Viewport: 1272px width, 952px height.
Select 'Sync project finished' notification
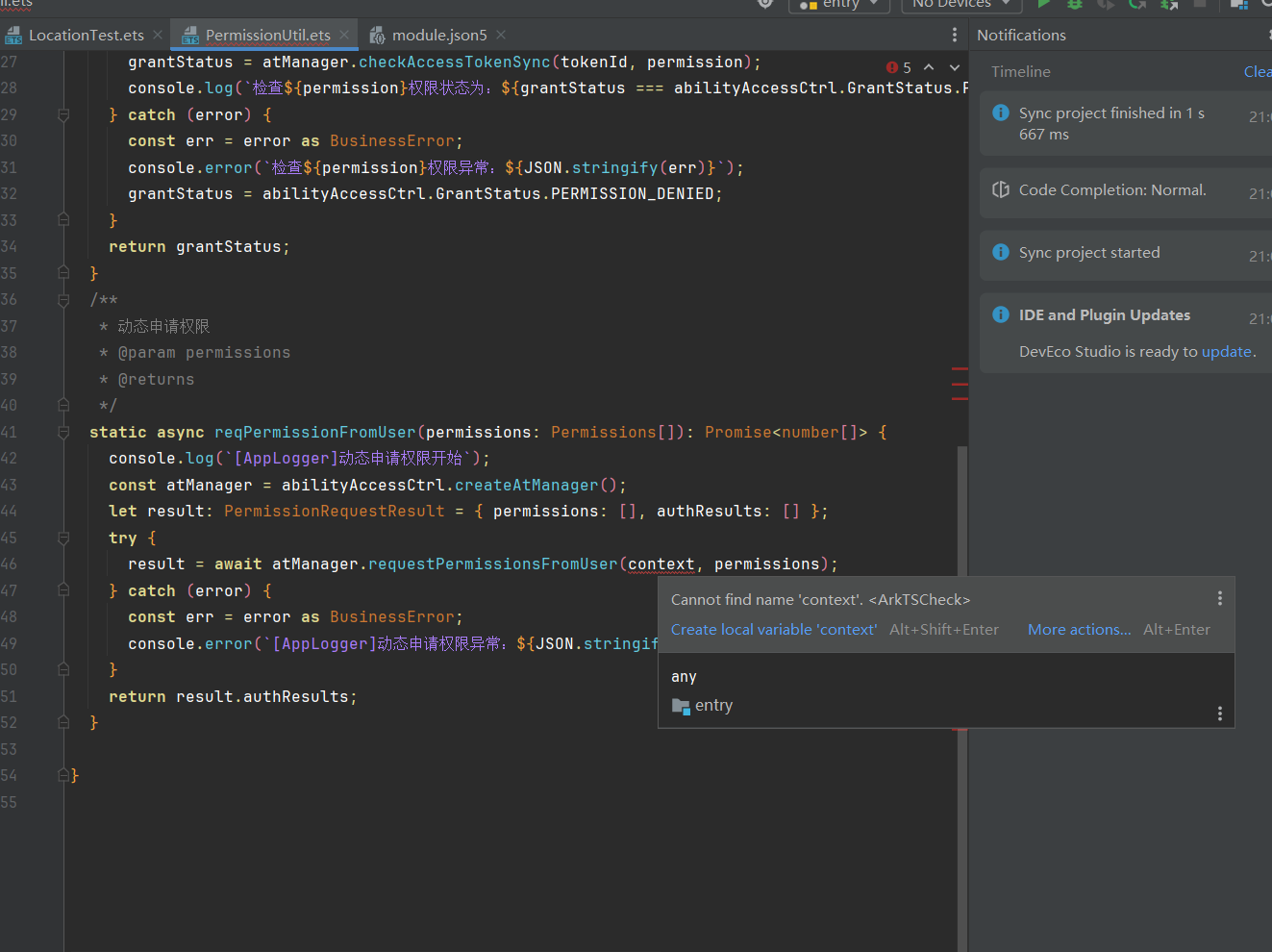pyautogui.click(x=1125, y=124)
